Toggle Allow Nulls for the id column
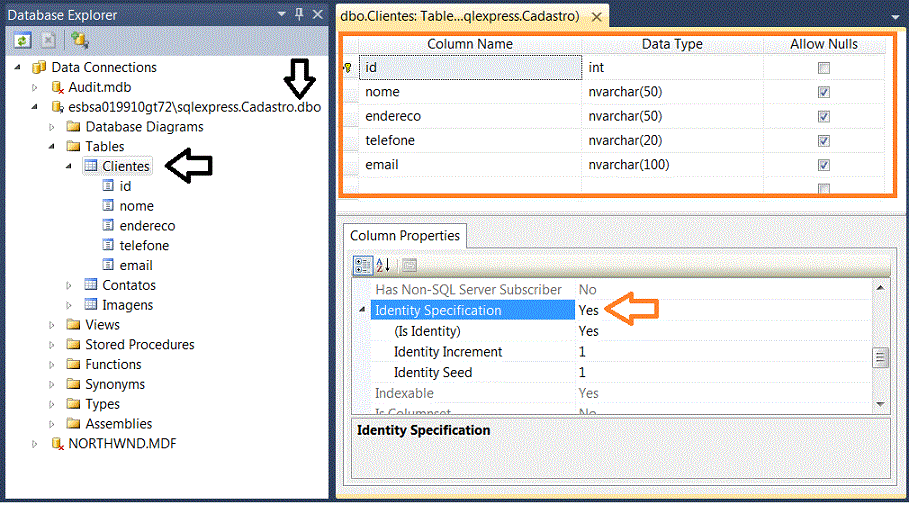The height and width of the screenshot is (505, 909). point(823,68)
